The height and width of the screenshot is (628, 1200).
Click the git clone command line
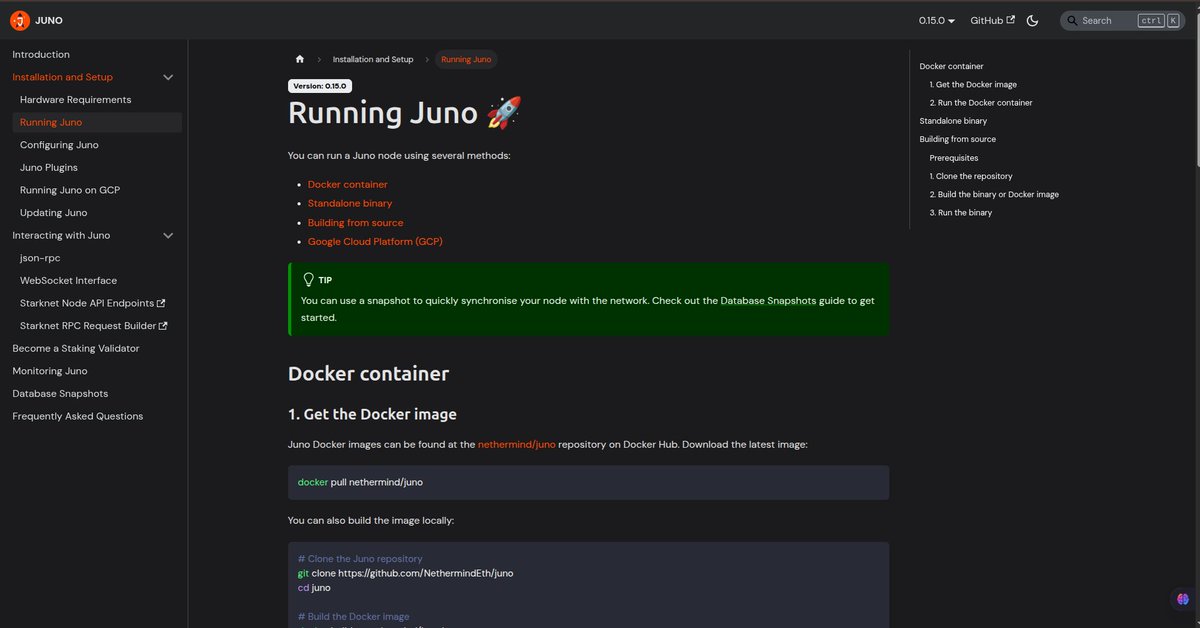click(x=405, y=573)
